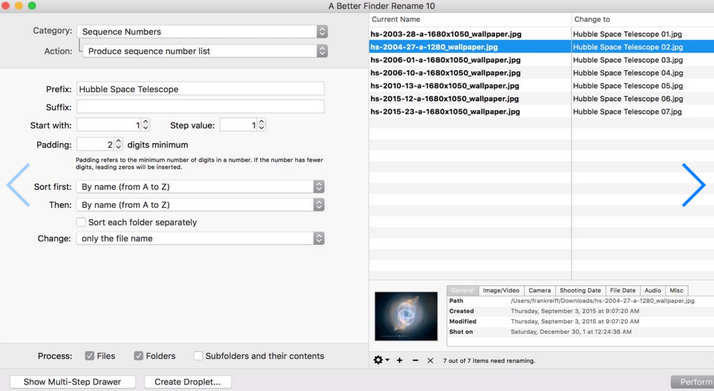The height and width of the screenshot is (391, 714).
Task: Open the gear actions menu
Action: point(381,360)
